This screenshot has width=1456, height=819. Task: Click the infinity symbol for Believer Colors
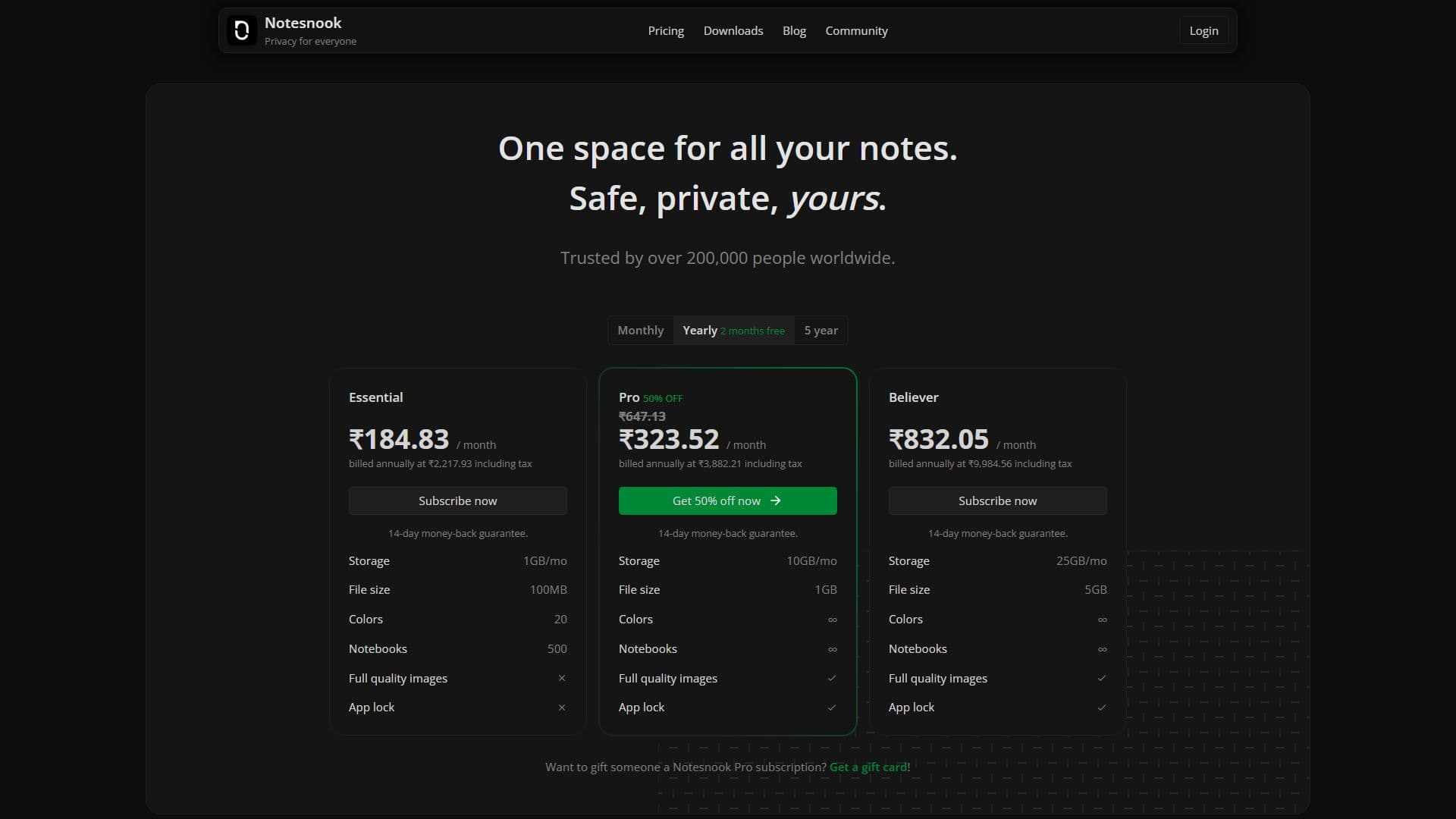(x=1103, y=620)
